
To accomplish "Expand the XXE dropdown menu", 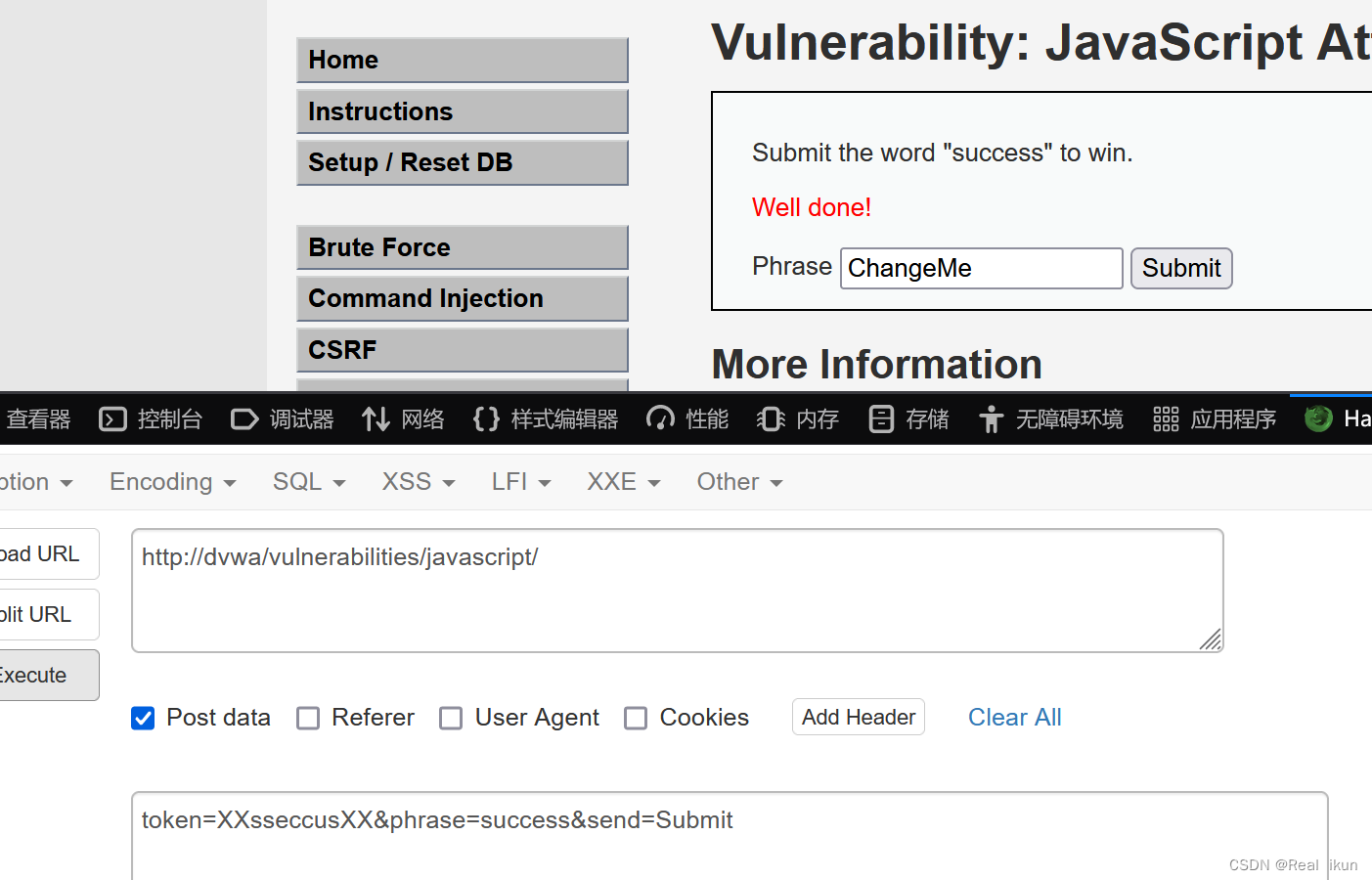I will tap(624, 482).
